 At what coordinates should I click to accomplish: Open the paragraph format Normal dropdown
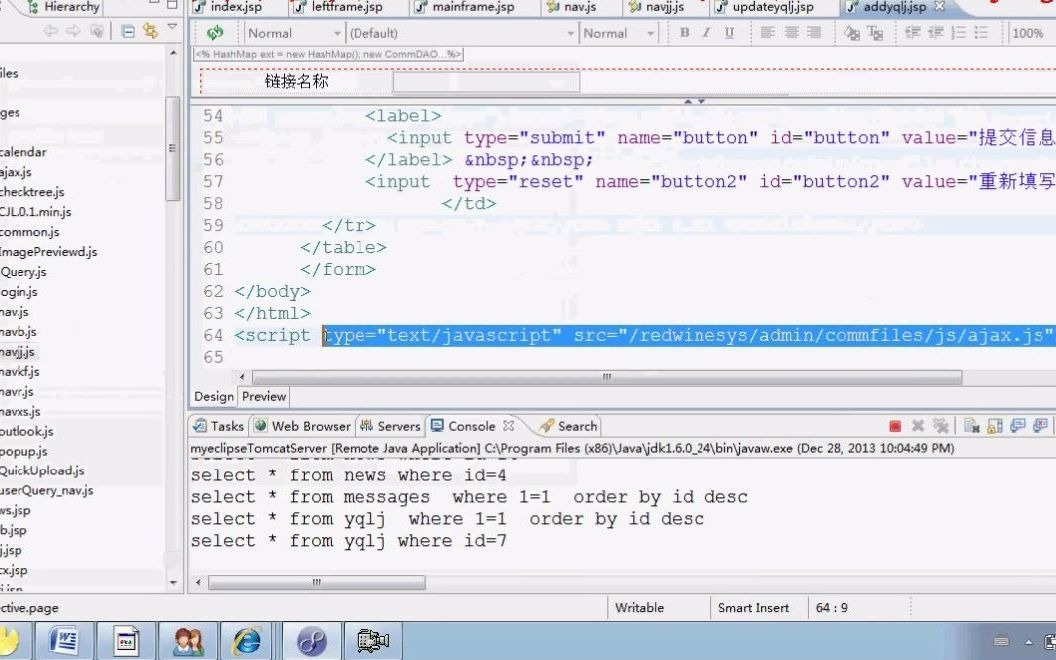tap(290, 32)
